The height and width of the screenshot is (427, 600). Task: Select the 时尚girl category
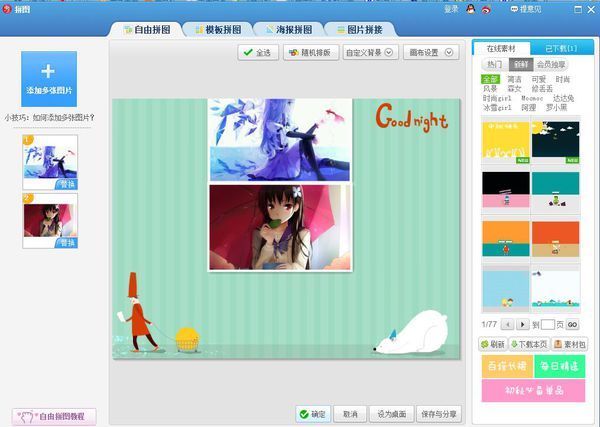497,98
